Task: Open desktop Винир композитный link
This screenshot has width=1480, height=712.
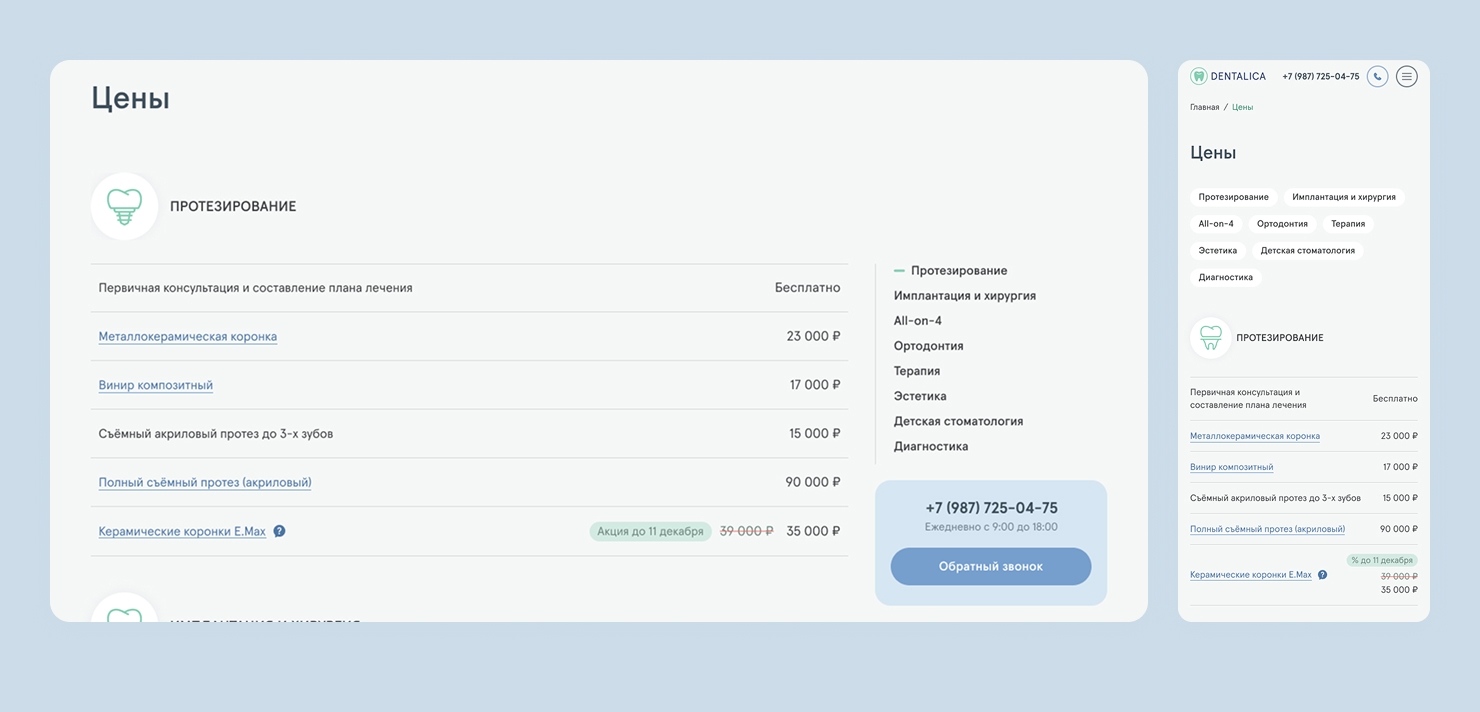Action: tap(156, 385)
